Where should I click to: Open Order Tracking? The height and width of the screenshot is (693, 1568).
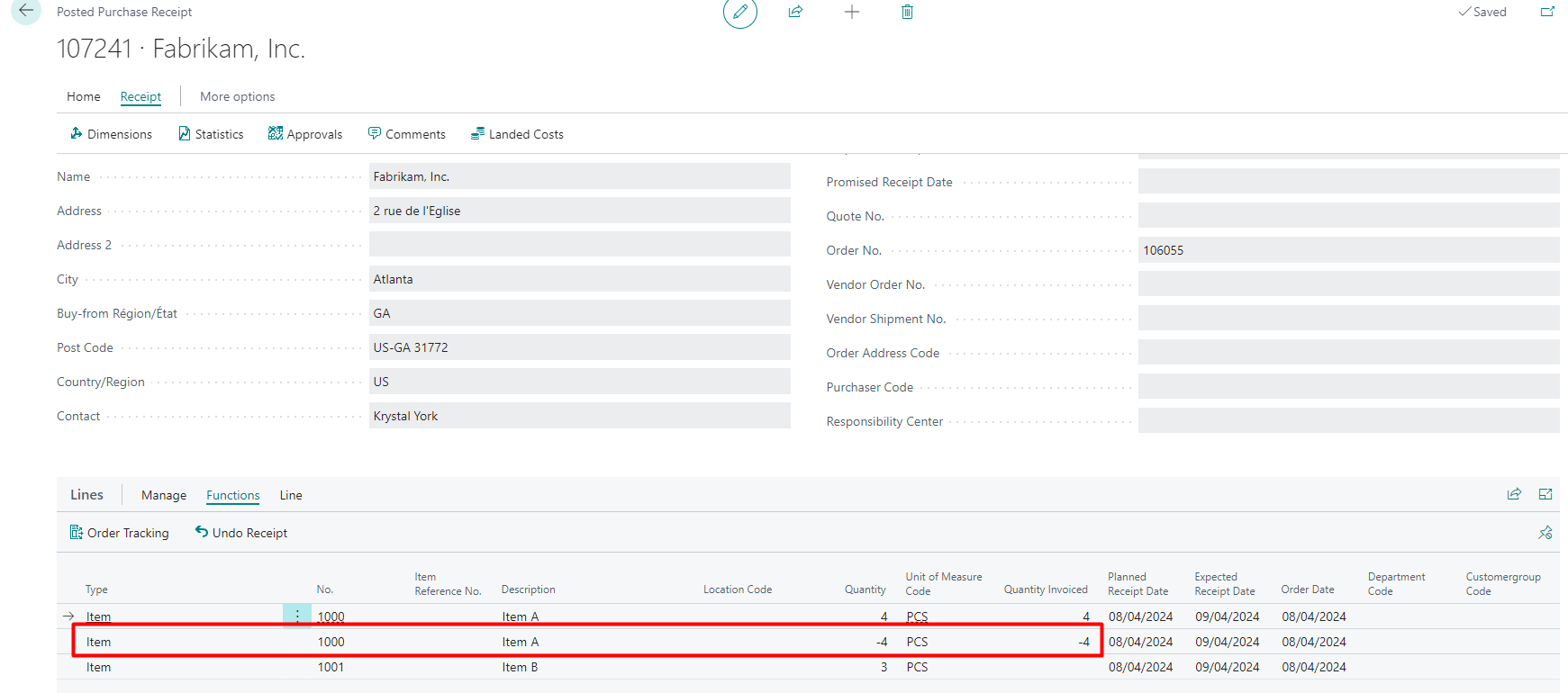coord(120,533)
